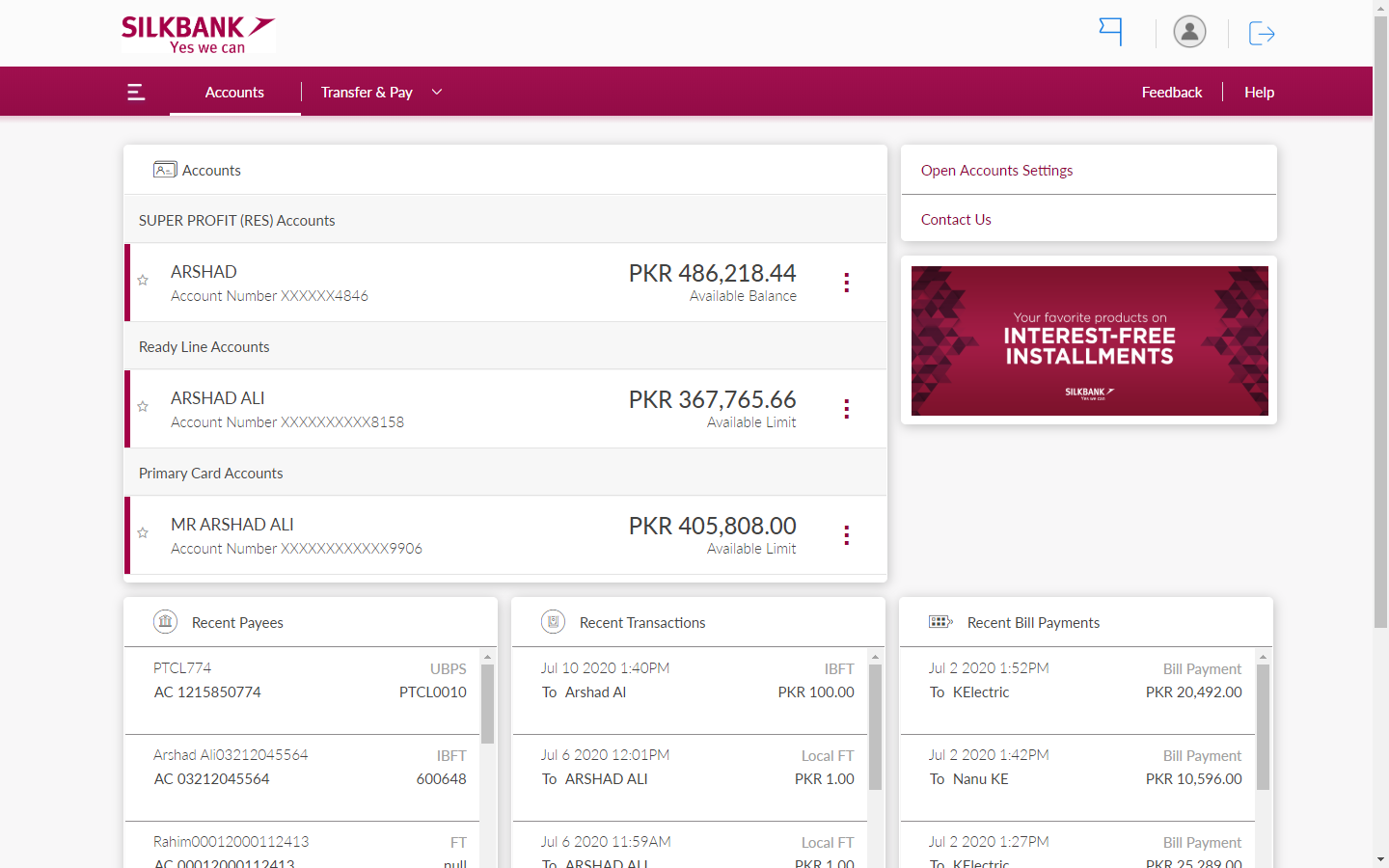Mark ARSHAD ALI Ready Line as favorite
The image size is (1389, 868).
(143, 407)
